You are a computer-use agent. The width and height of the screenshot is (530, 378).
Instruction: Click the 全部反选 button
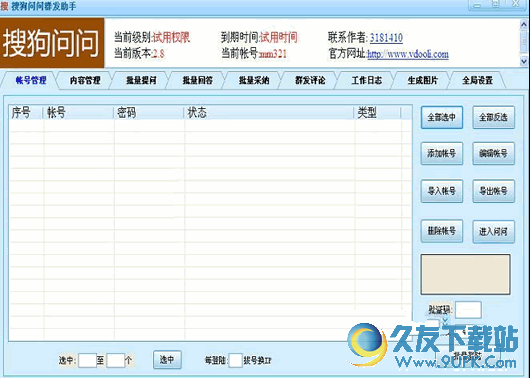493,117
